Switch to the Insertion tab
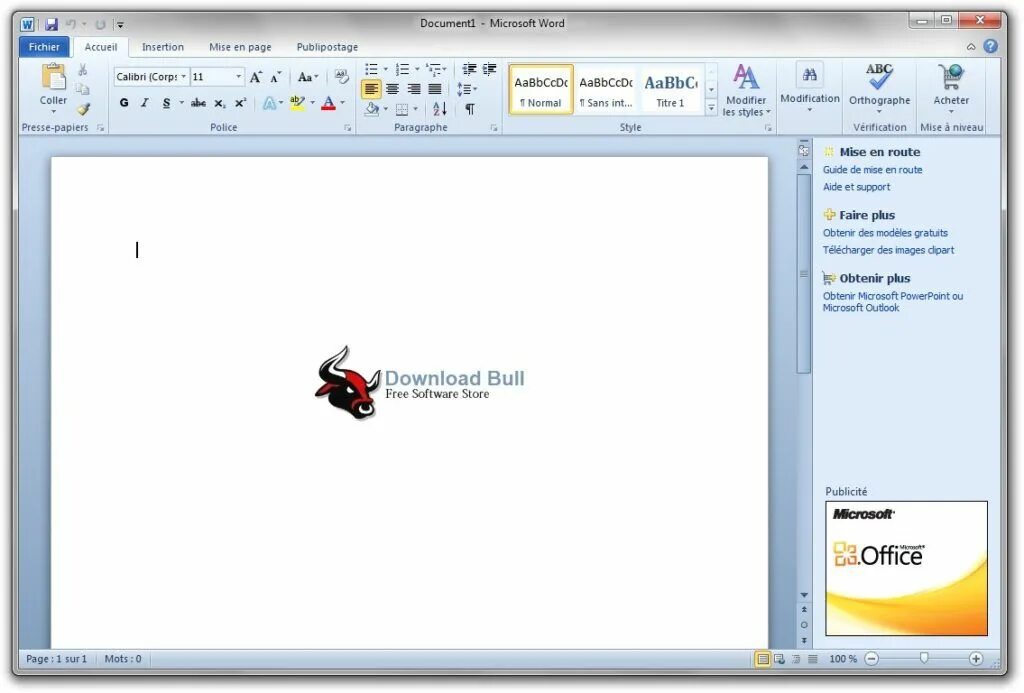Screen dimensions: 1024x693 tap(163, 47)
